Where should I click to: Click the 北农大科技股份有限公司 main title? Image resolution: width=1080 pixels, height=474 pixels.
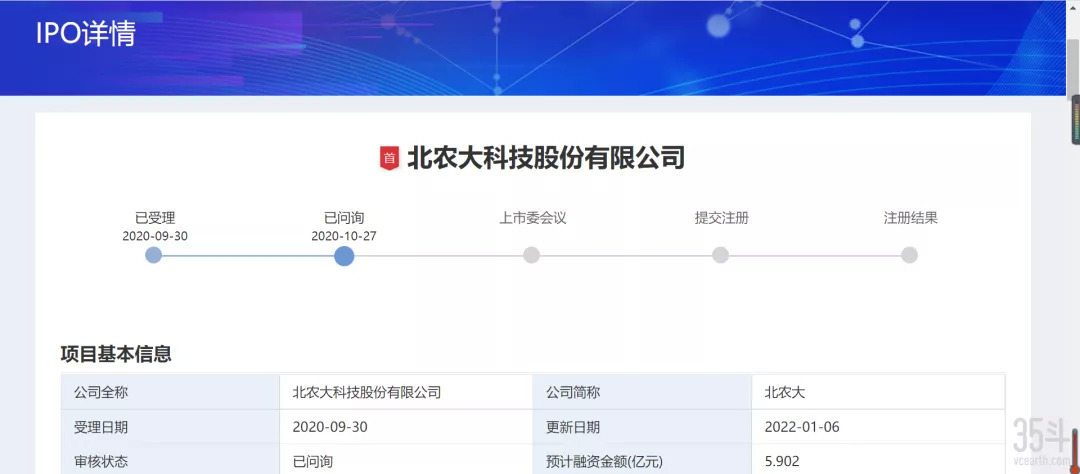(x=546, y=158)
